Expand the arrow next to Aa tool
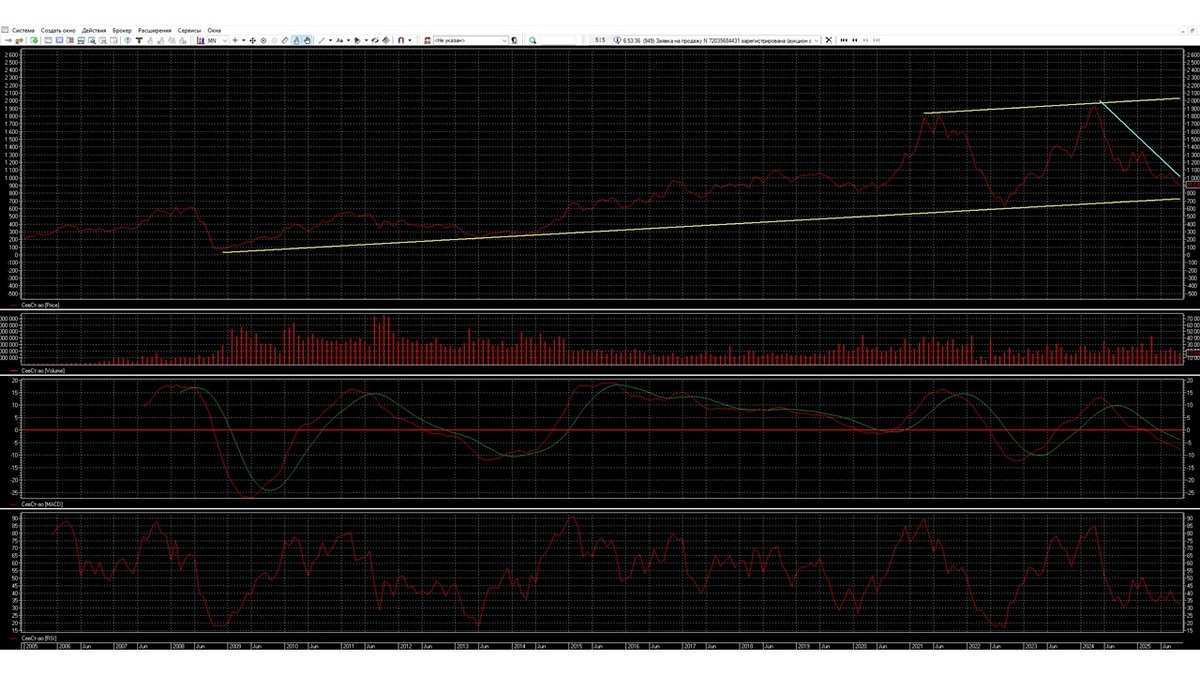The width and height of the screenshot is (1200, 675). pos(347,40)
